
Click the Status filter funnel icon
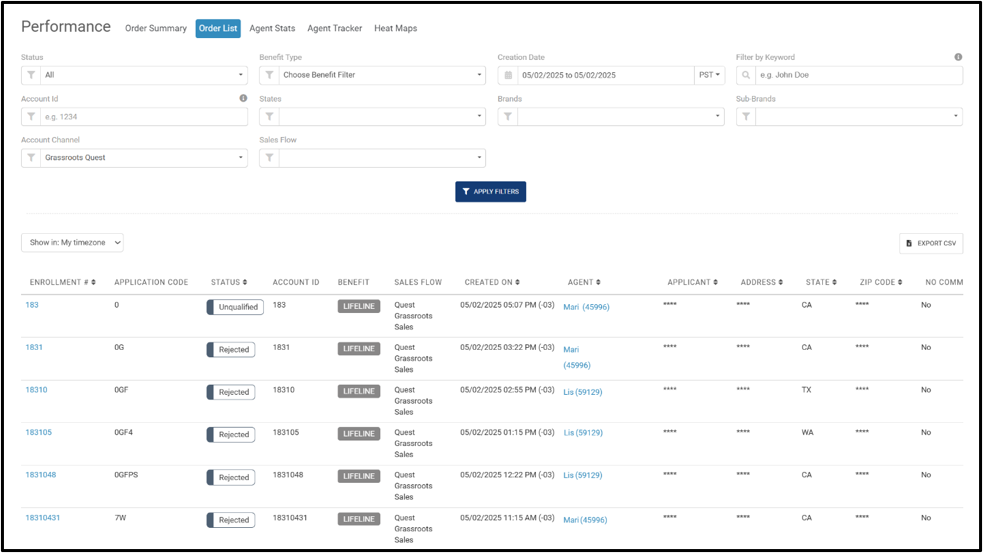coord(31,75)
